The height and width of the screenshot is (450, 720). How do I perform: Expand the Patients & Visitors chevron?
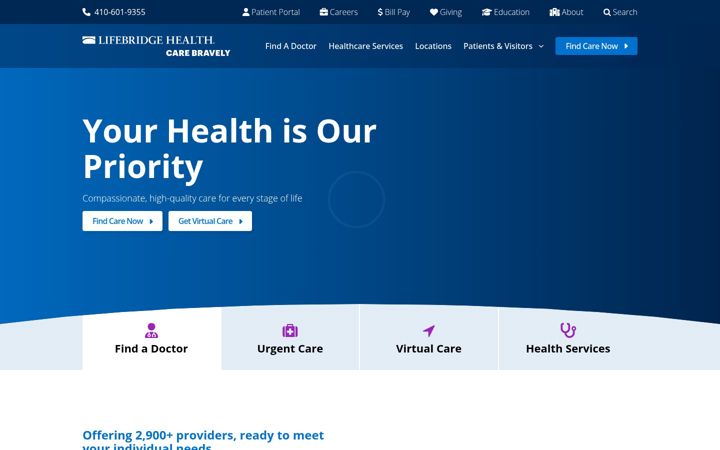click(541, 46)
